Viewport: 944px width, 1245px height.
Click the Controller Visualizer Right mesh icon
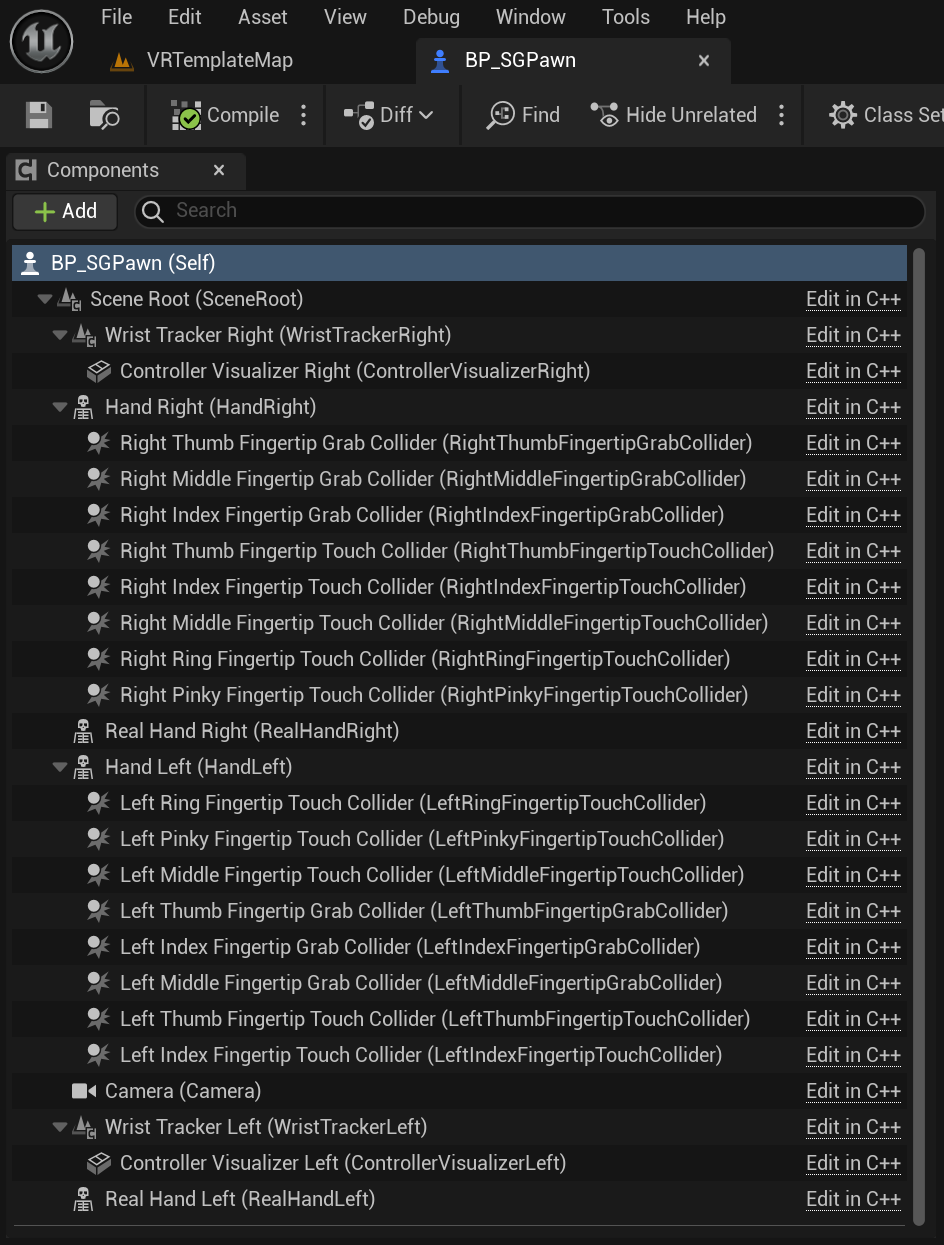coord(98,371)
